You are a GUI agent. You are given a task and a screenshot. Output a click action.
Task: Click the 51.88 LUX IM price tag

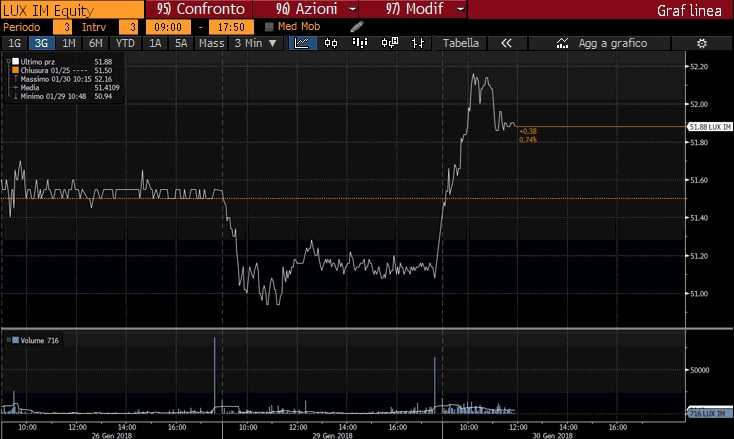click(x=710, y=127)
